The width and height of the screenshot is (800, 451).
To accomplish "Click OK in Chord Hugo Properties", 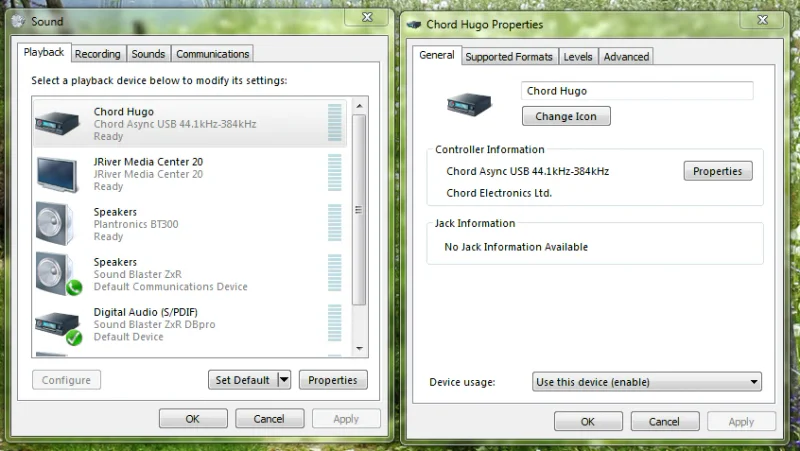I will click(x=588, y=421).
